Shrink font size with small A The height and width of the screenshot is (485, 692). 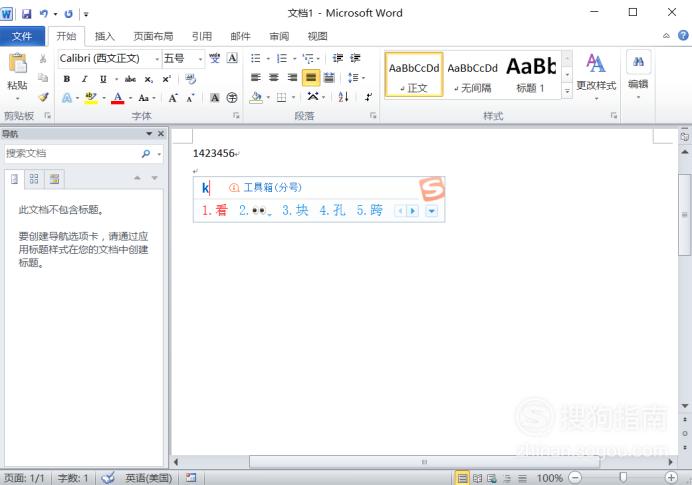(190, 98)
